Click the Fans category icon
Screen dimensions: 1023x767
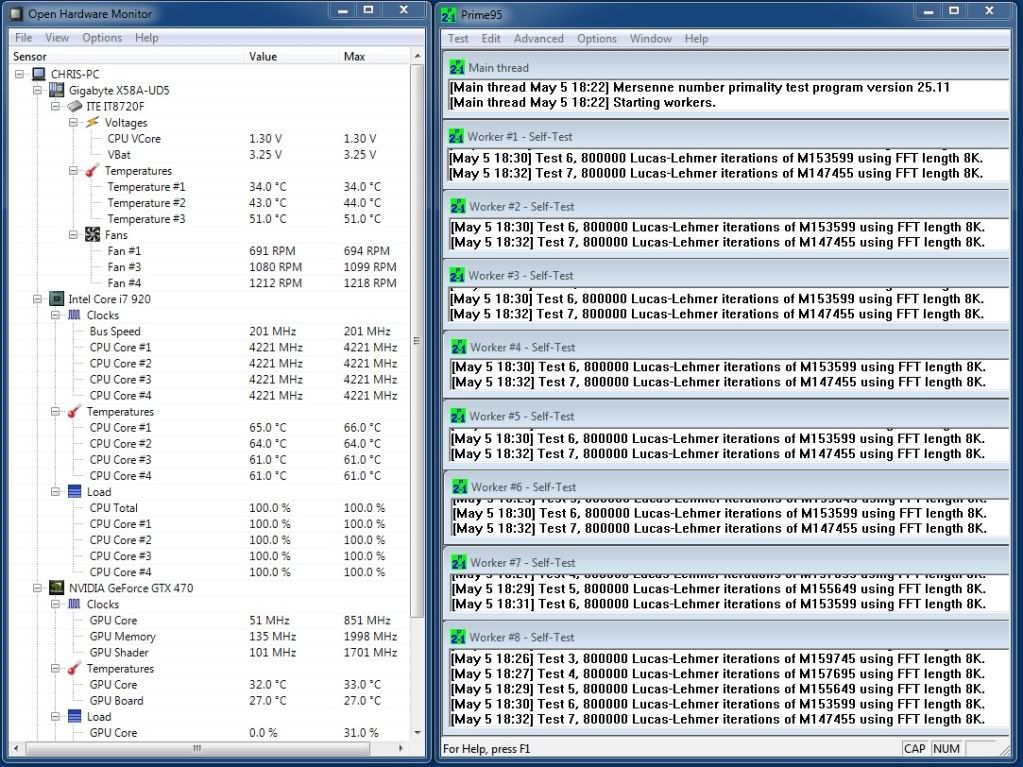pos(93,235)
